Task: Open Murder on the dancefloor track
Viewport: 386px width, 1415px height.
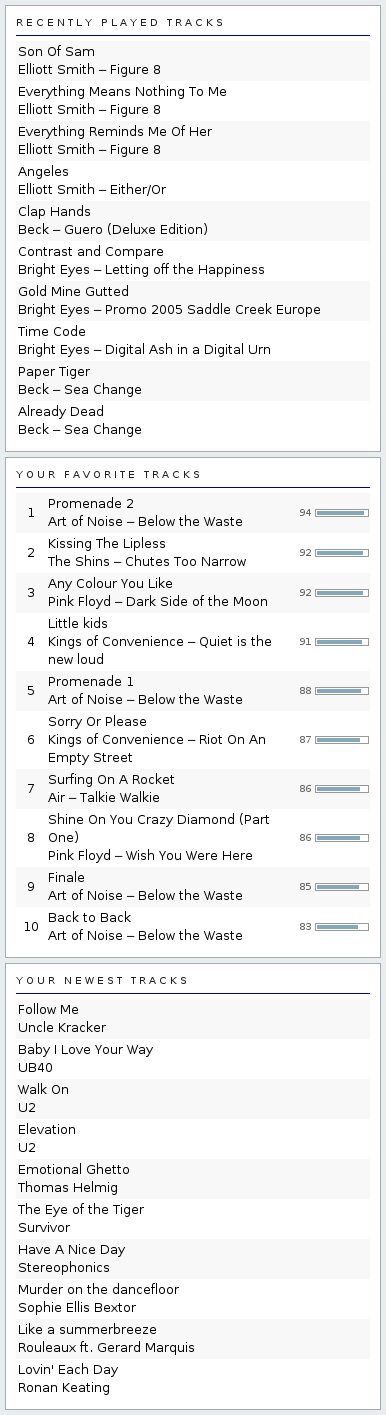Action: 98,1289
